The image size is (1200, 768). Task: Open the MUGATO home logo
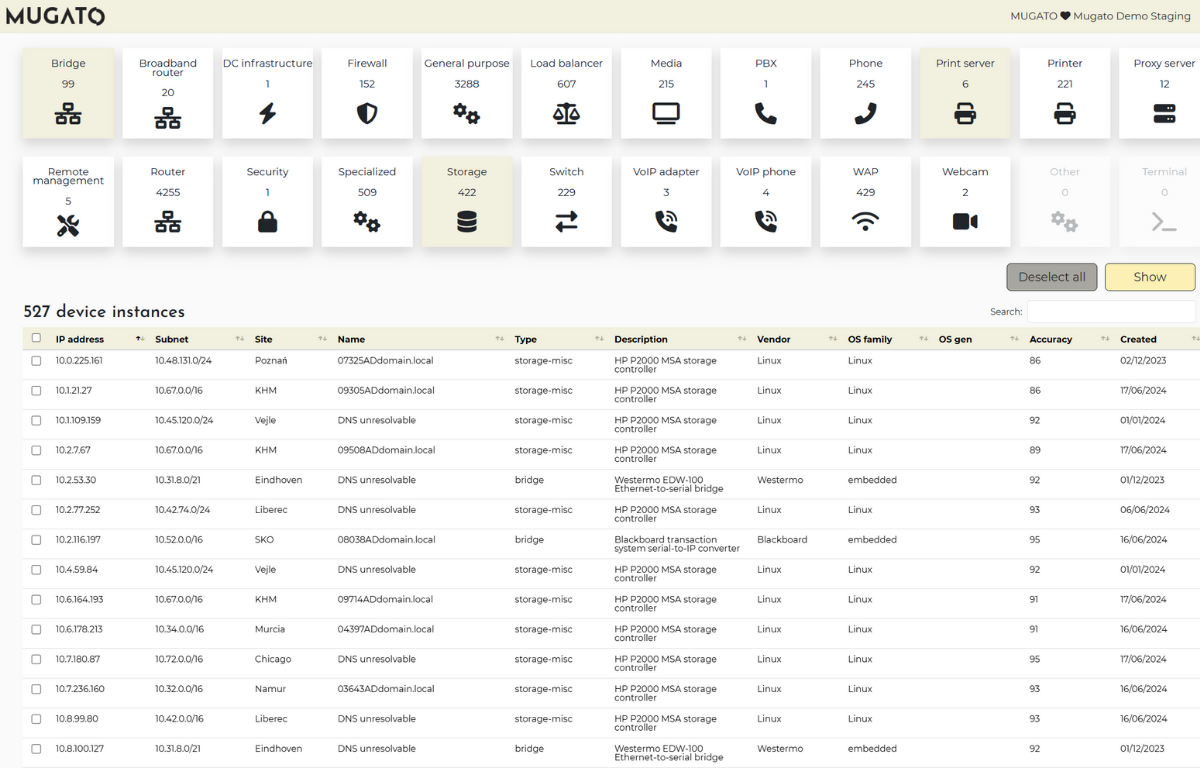coord(55,16)
